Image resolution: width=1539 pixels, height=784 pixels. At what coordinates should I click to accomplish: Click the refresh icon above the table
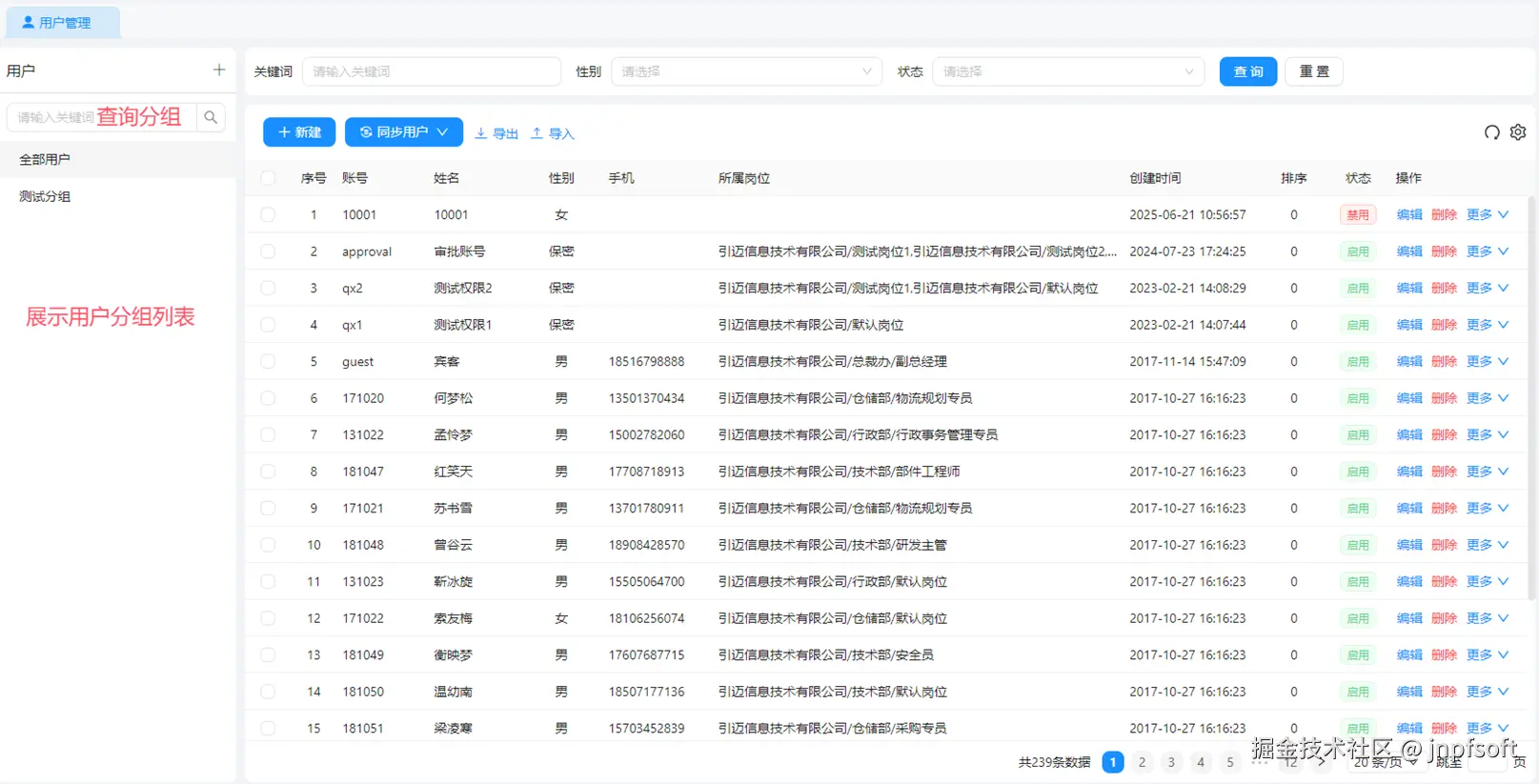coord(1492,132)
